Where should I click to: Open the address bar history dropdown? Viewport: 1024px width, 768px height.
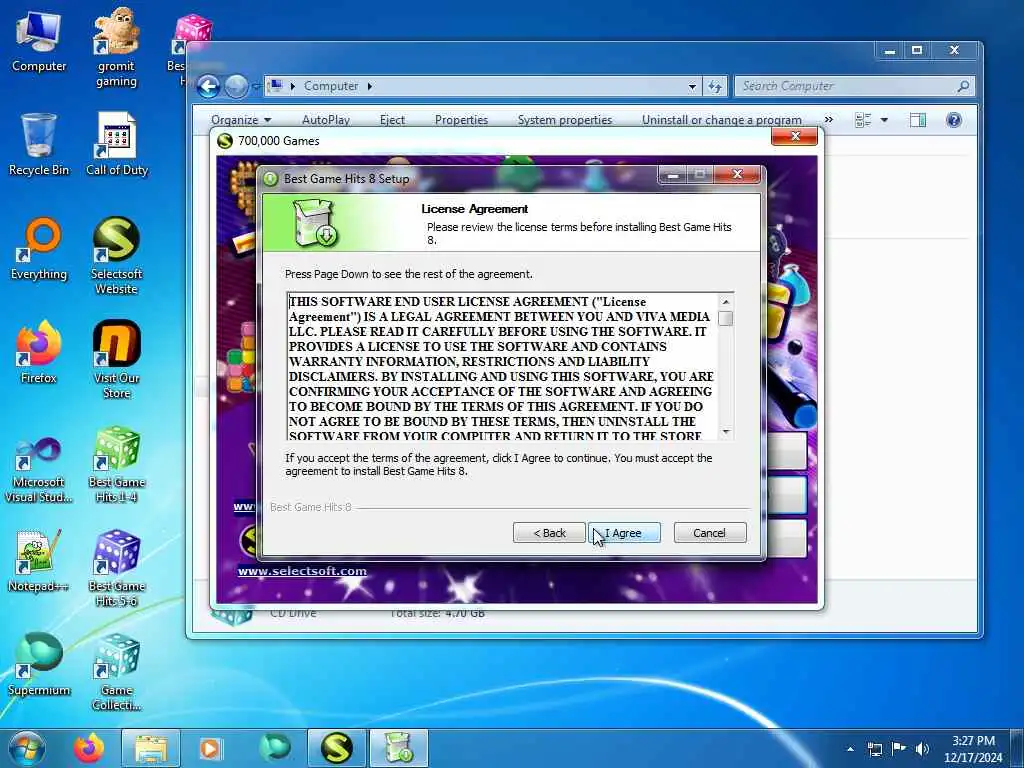click(x=692, y=86)
